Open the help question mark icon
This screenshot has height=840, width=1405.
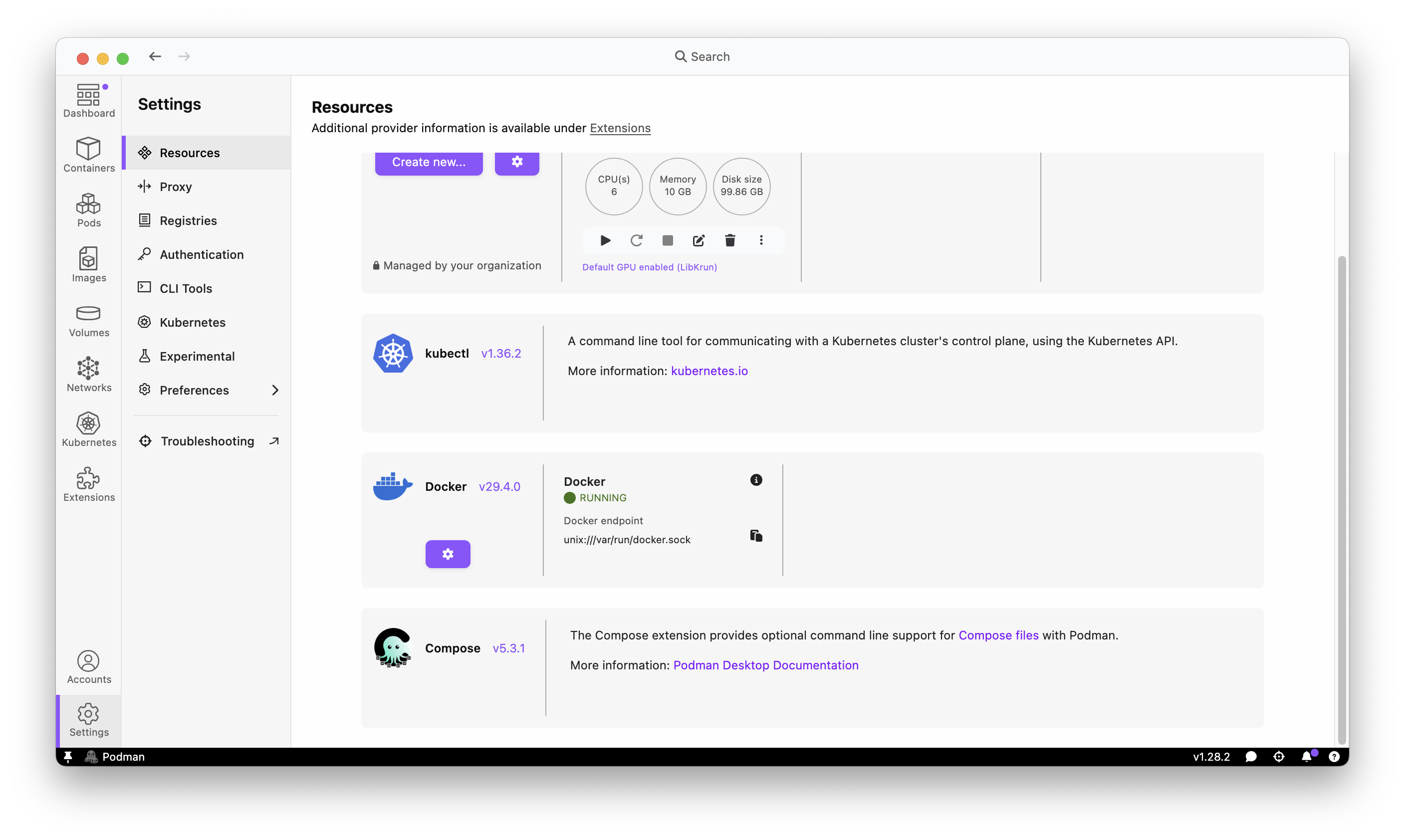click(x=1334, y=757)
